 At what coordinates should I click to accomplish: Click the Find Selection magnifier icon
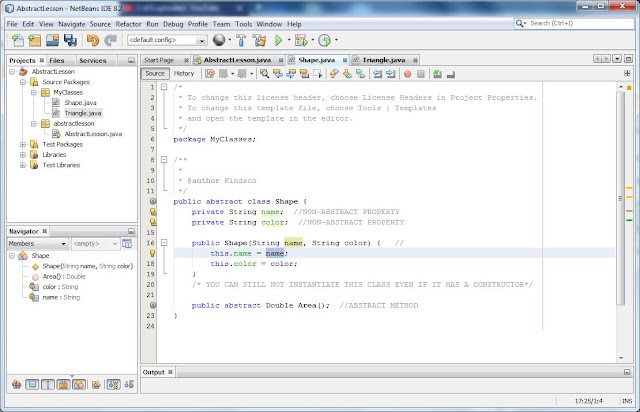coord(264,73)
